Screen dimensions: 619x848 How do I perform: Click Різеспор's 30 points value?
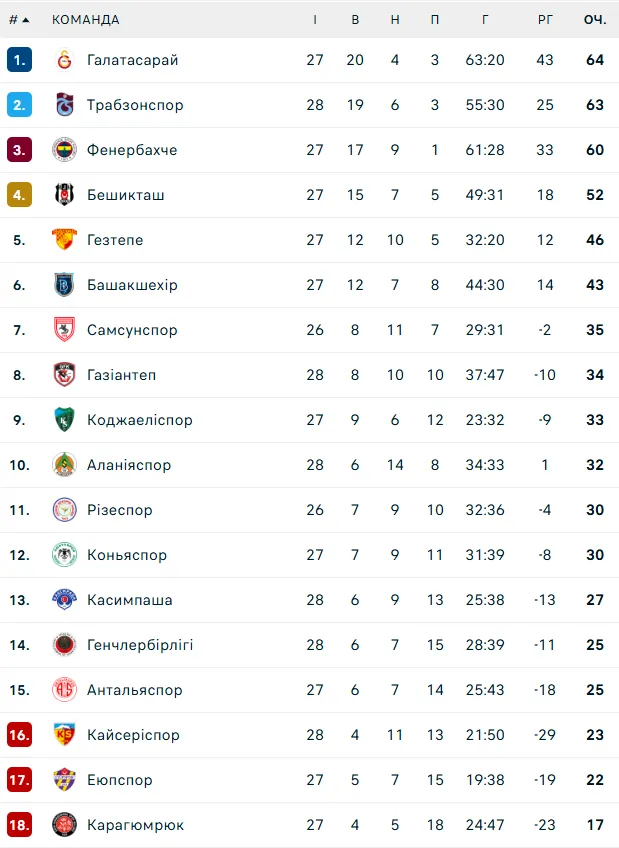pos(595,510)
